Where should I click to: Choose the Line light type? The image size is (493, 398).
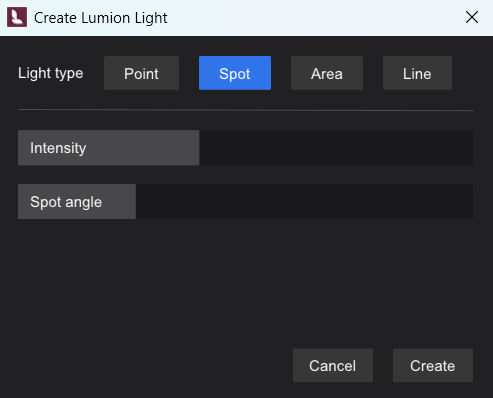[x=417, y=73]
